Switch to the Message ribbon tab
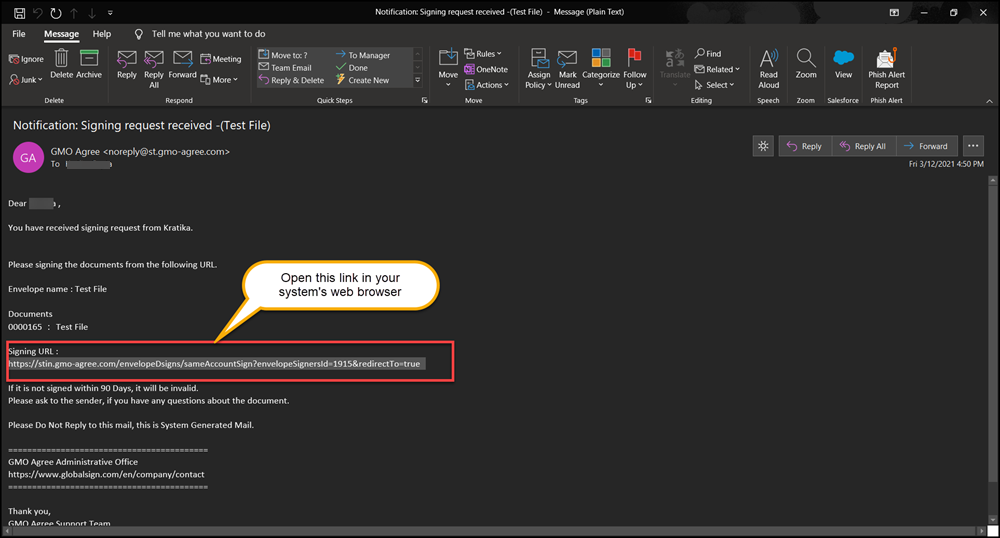The height and width of the screenshot is (538, 1000). [x=61, y=34]
